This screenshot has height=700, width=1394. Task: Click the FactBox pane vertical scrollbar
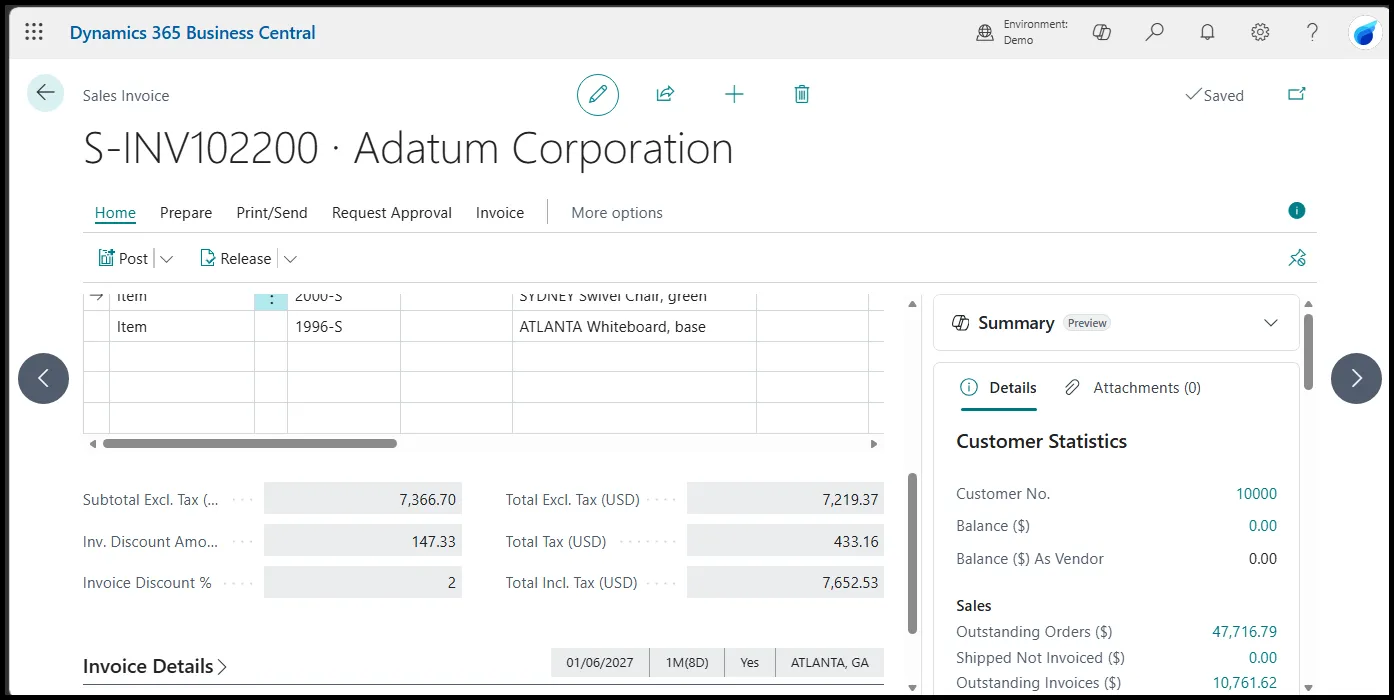click(x=1308, y=352)
